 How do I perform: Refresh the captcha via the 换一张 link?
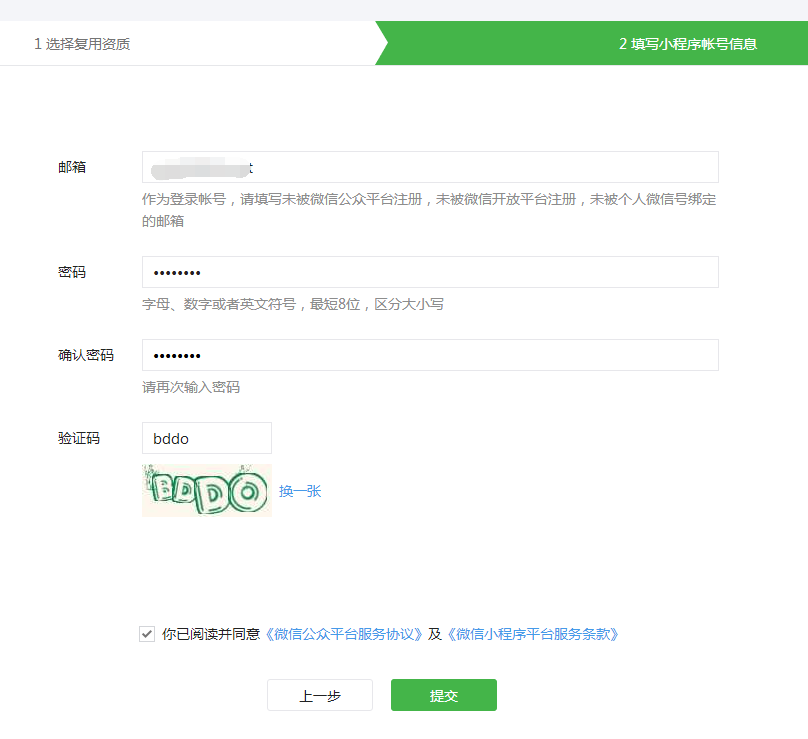(x=300, y=491)
